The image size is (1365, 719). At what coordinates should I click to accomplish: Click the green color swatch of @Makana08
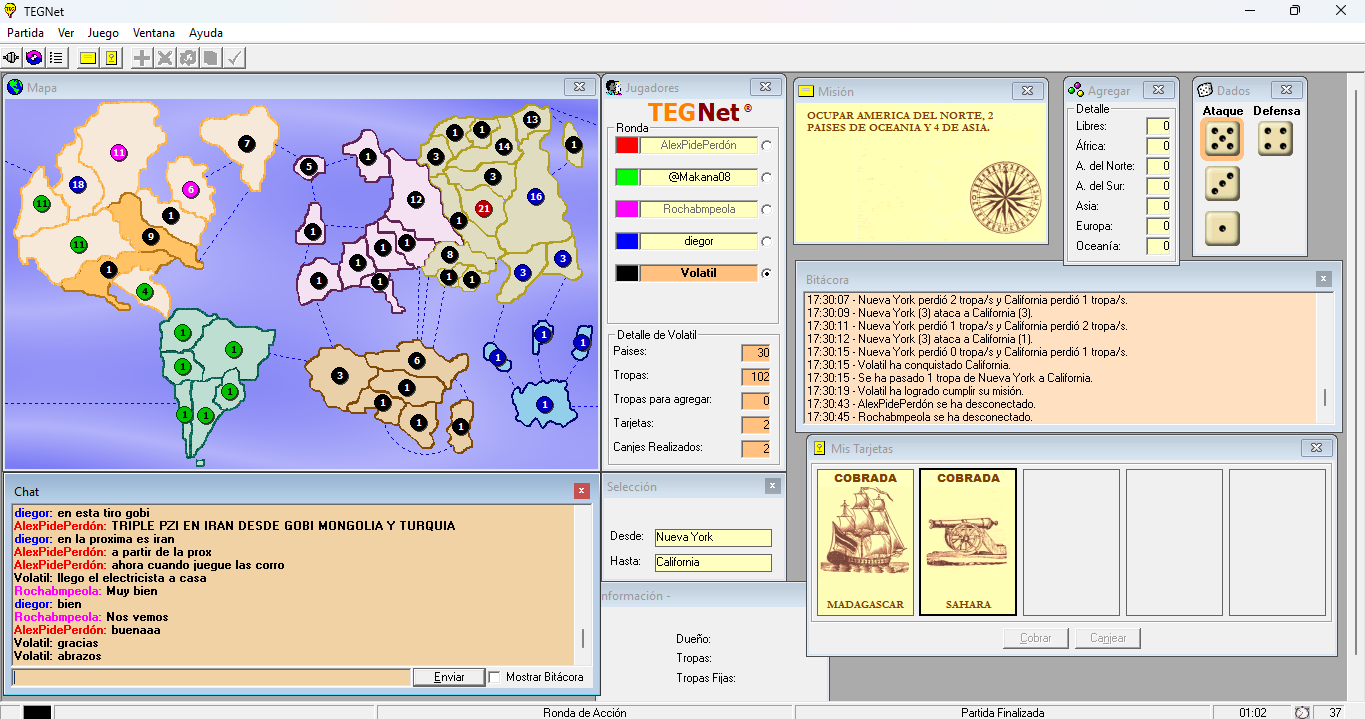click(627, 178)
